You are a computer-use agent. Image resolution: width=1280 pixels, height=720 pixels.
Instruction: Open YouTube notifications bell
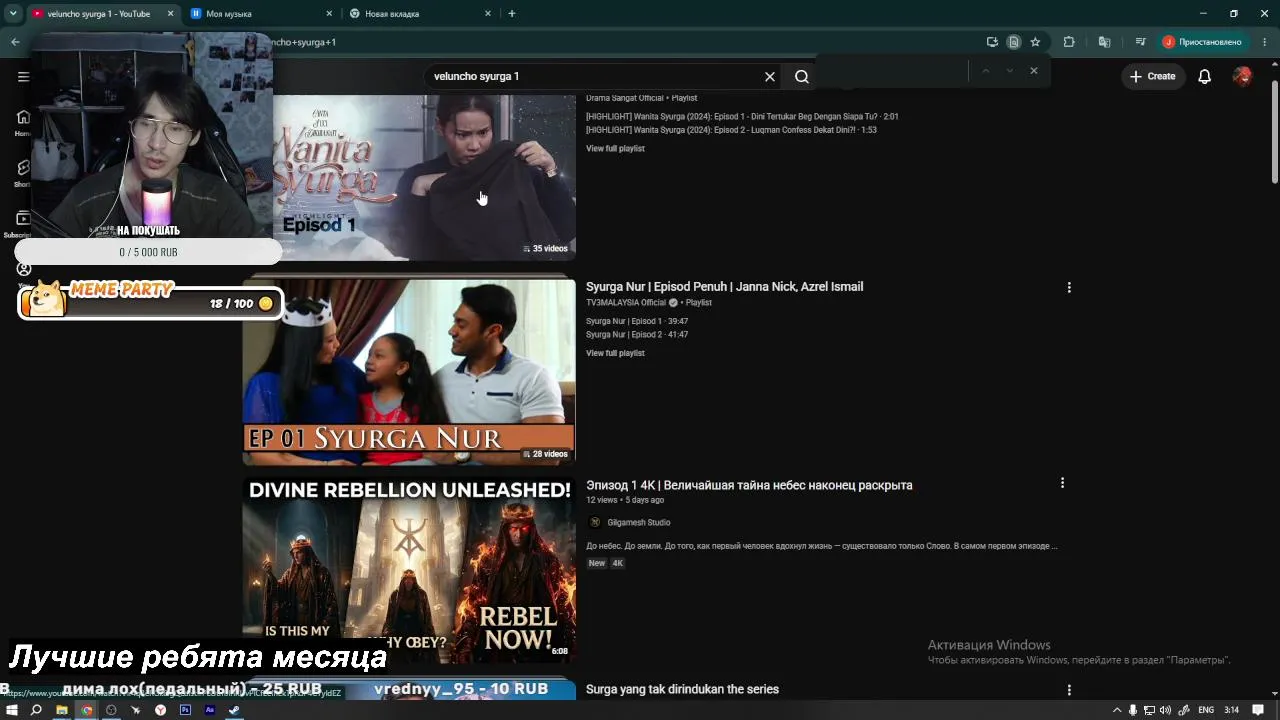click(1205, 76)
